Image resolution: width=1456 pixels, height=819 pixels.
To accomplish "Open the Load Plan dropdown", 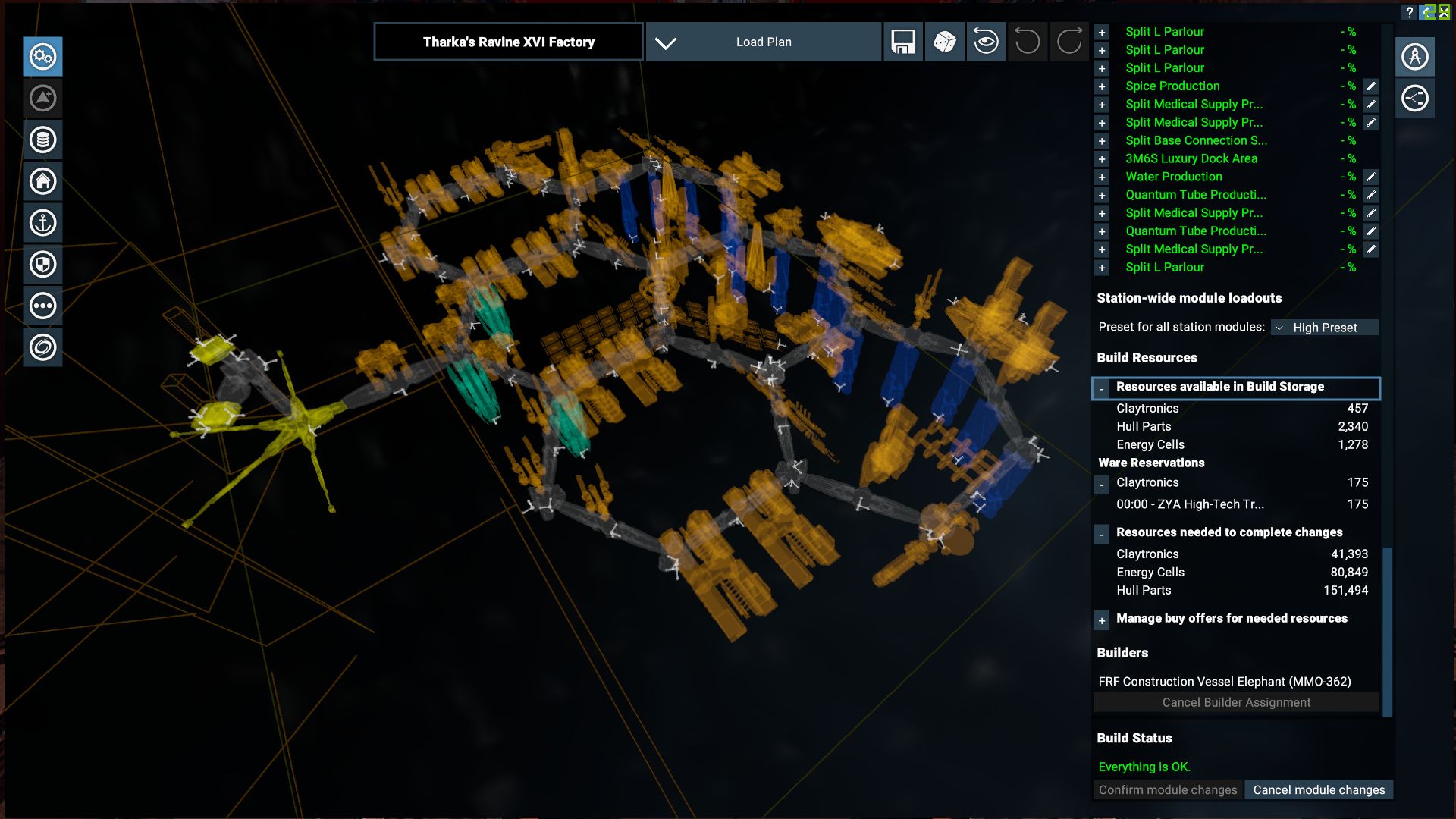I will click(762, 42).
